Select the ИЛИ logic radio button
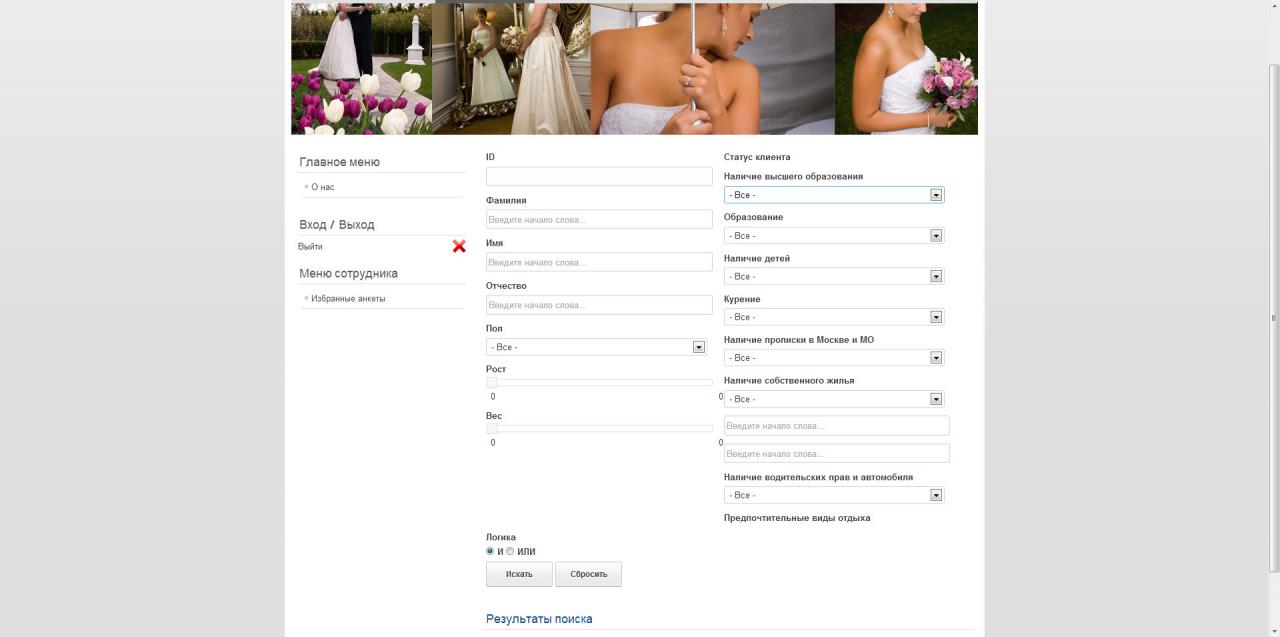 point(510,551)
